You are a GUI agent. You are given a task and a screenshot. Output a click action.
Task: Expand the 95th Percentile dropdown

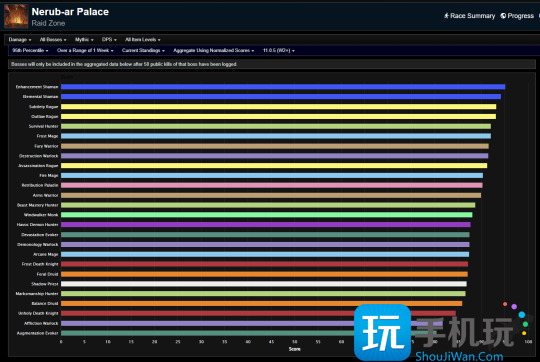tap(30, 51)
